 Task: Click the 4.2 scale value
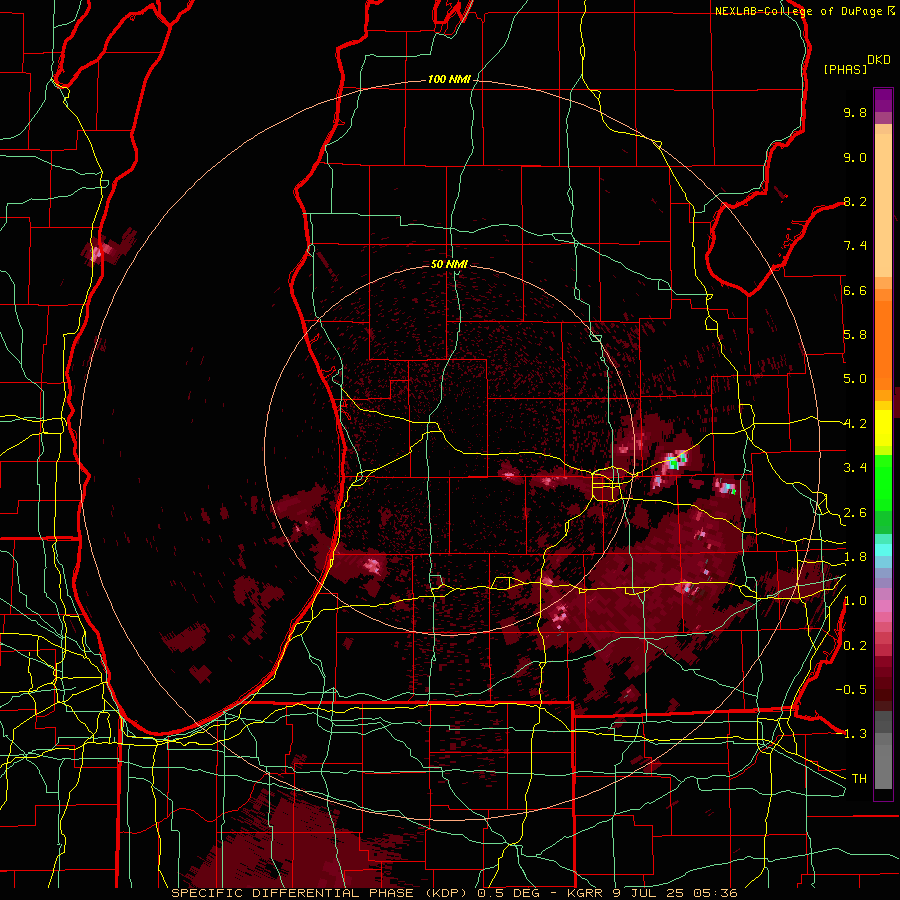coord(855,424)
